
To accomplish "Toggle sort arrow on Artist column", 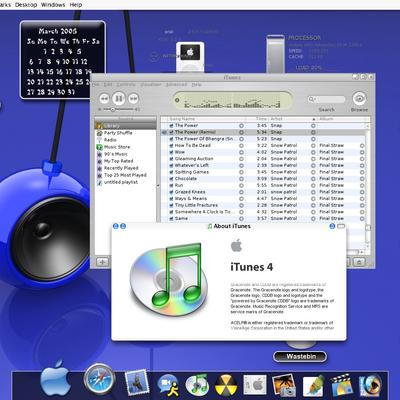I will 313,119.
